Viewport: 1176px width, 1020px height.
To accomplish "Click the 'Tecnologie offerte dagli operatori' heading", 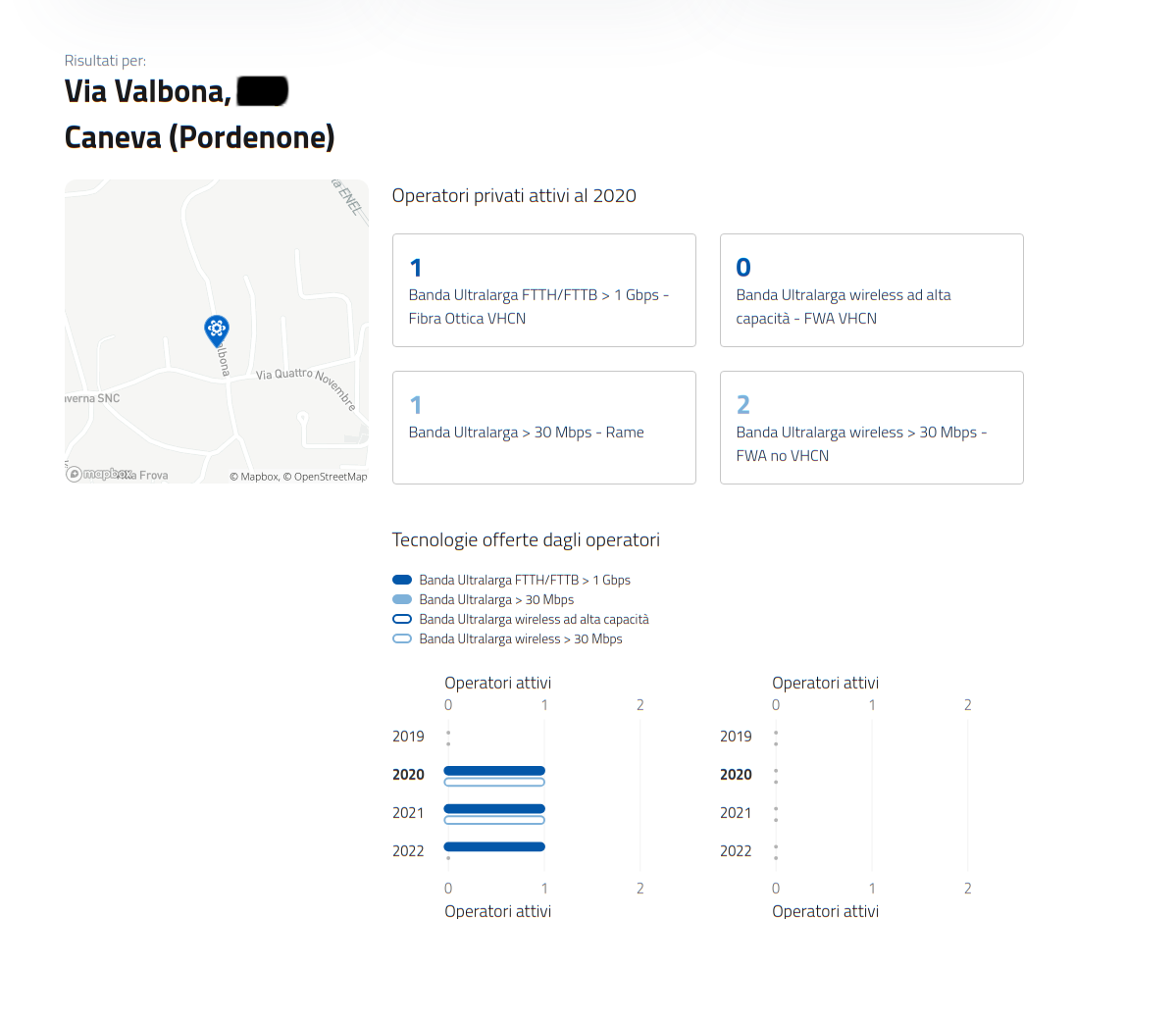I will click(526, 539).
